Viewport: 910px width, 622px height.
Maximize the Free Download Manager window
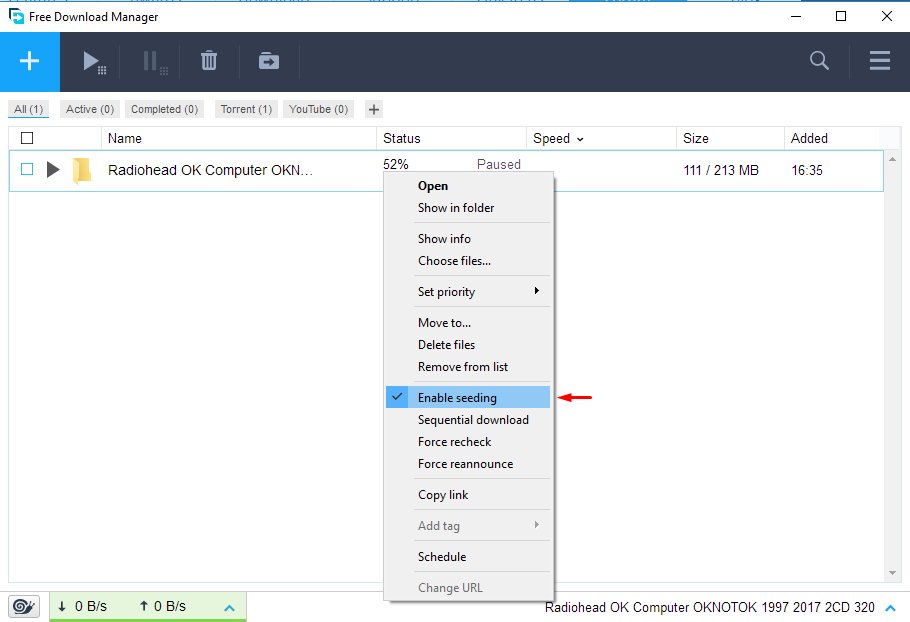click(x=840, y=16)
